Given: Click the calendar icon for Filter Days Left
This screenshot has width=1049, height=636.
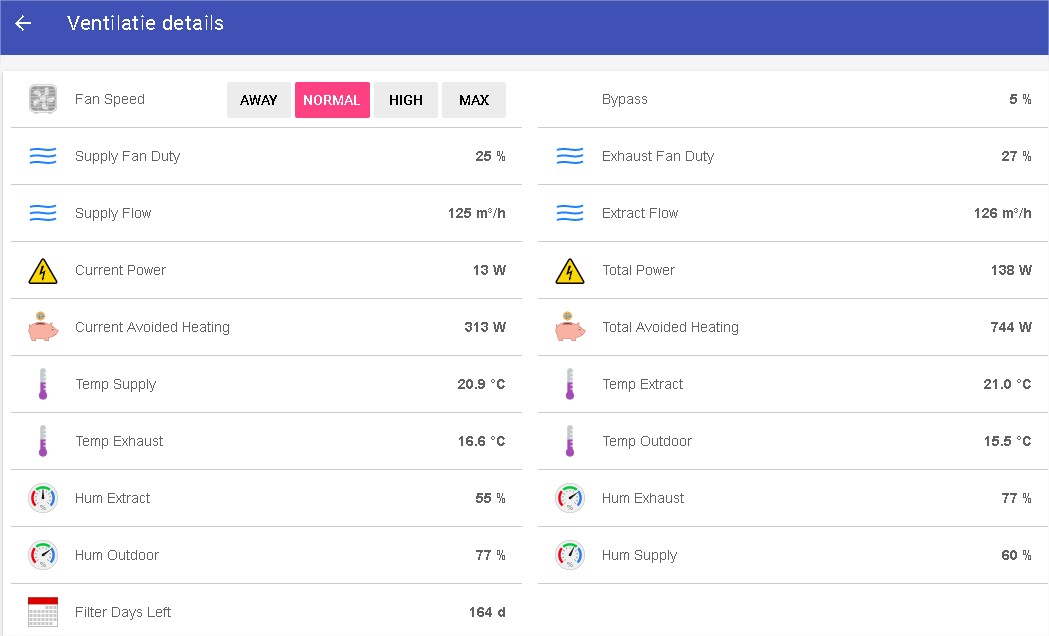Looking at the screenshot, I should click(x=43, y=612).
